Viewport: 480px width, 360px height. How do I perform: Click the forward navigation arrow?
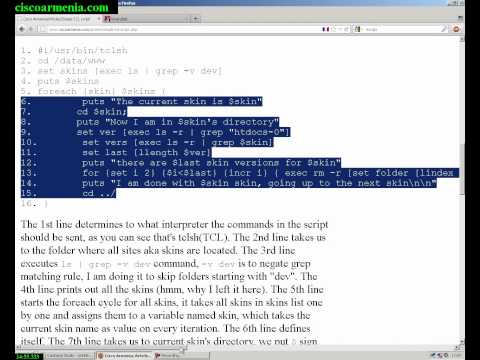(31, 29)
